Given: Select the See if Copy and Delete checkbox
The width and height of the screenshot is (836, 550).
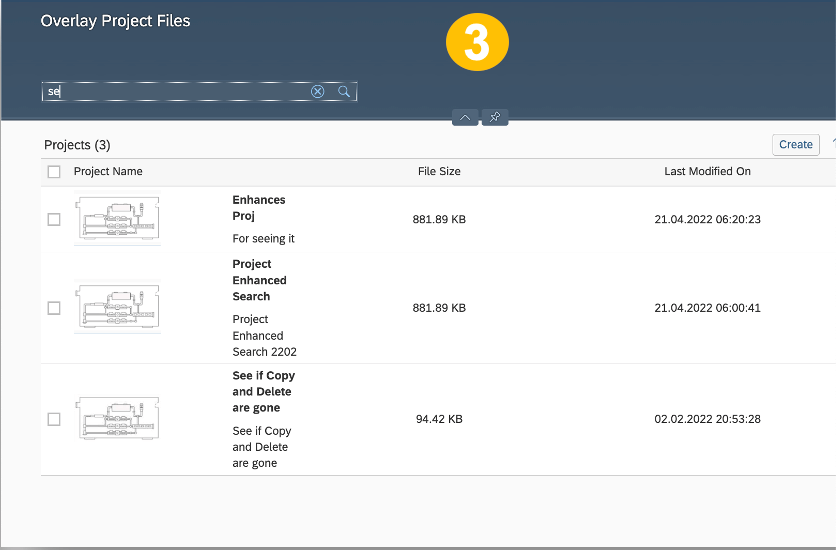Looking at the screenshot, I should [54, 419].
